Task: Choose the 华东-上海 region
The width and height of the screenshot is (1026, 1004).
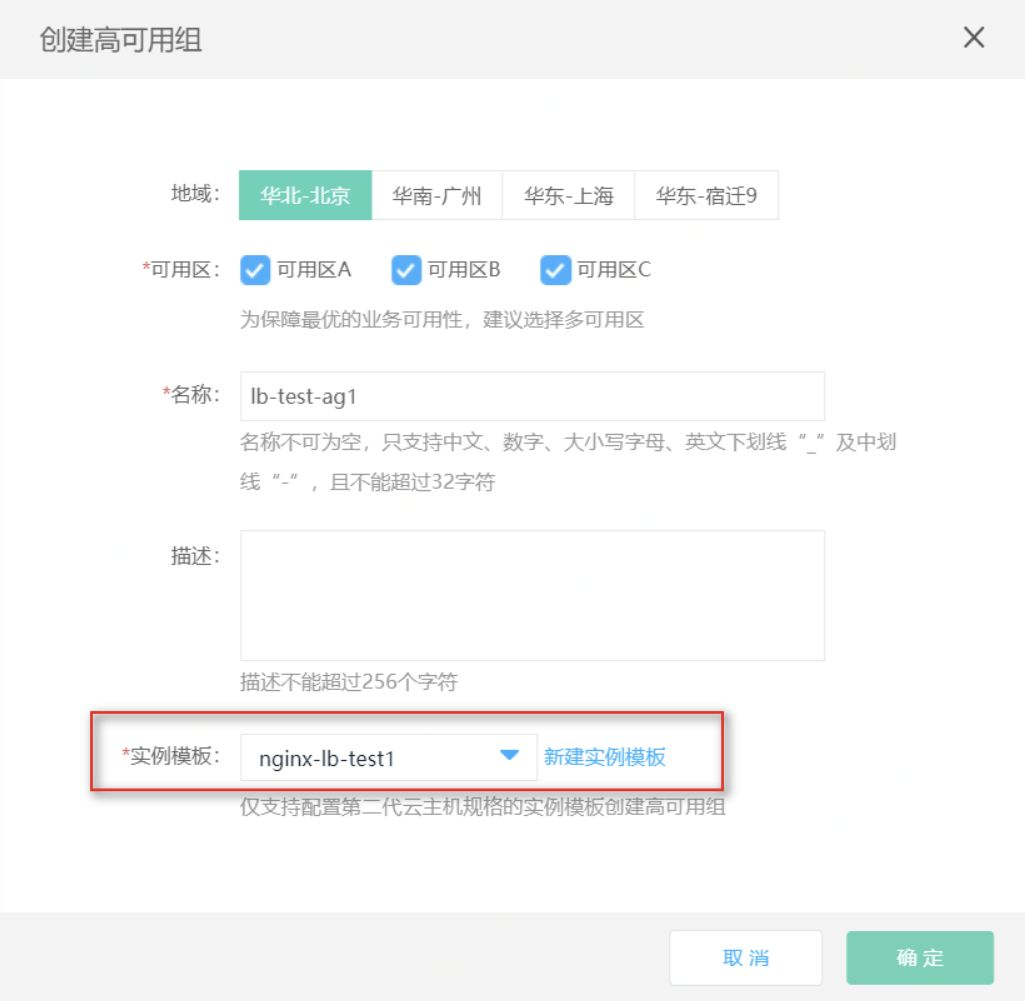Action: tap(568, 196)
